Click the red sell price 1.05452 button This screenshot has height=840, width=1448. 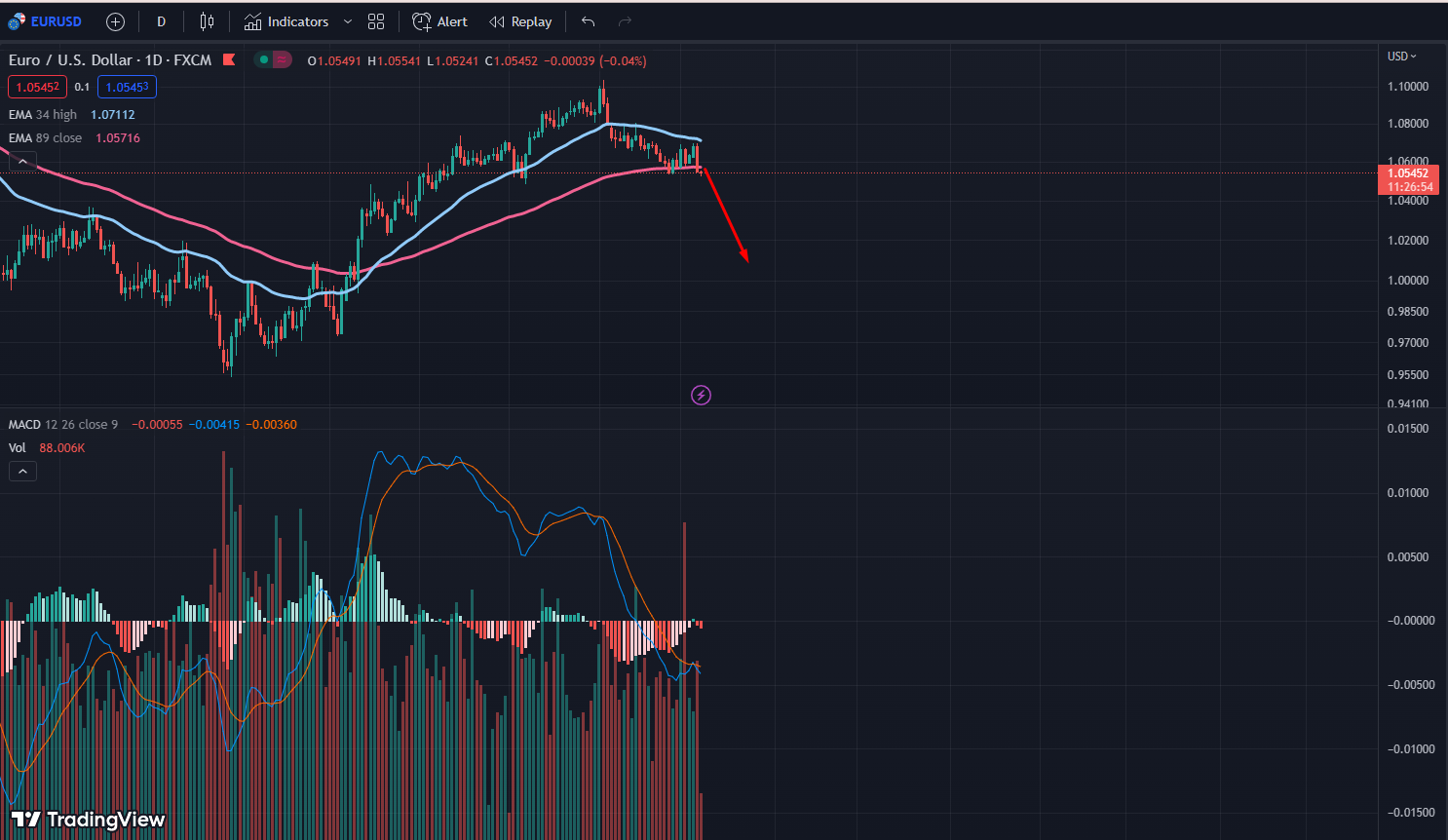click(37, 87)
